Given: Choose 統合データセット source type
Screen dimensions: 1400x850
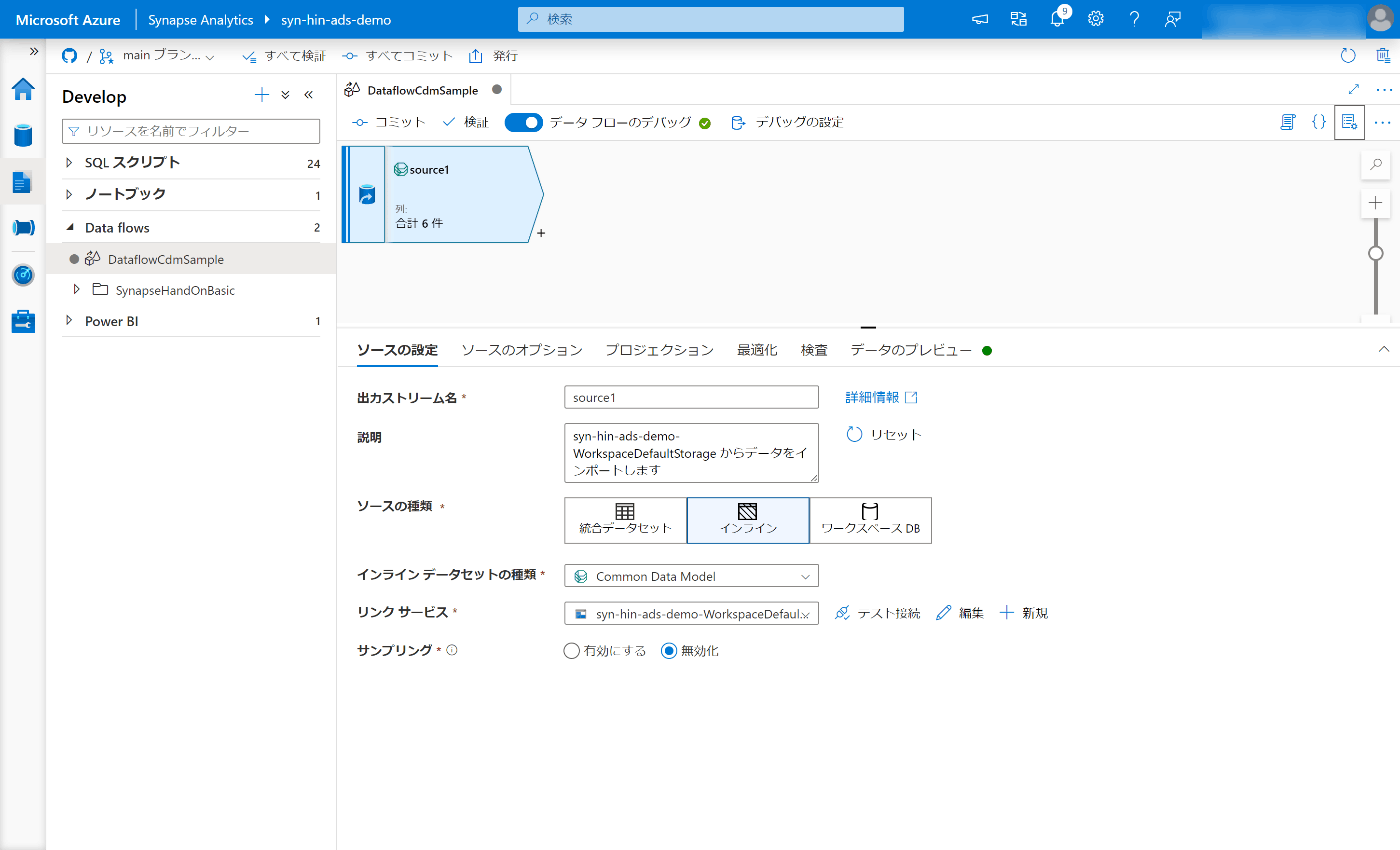Looking at the screenshot, I should click(x=625, y=520).
